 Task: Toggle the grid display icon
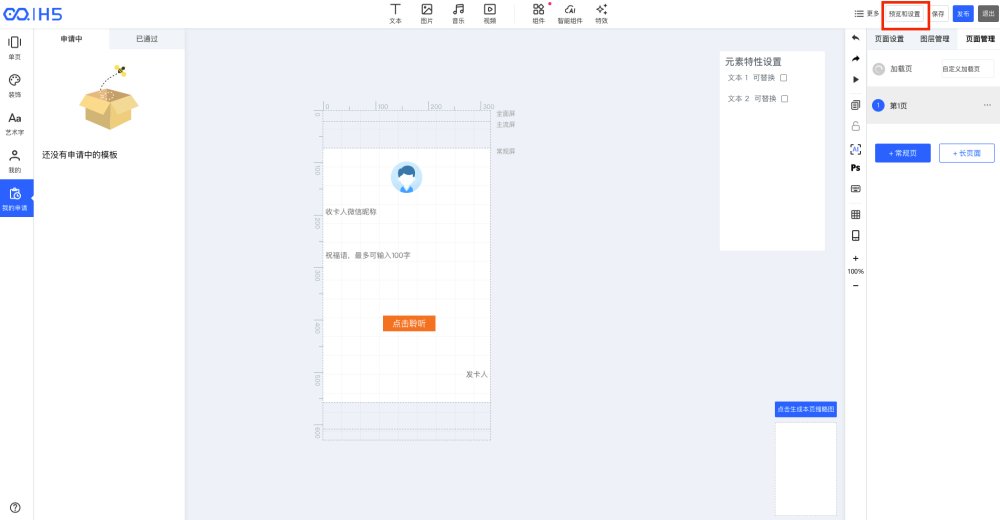[x=855, y=214]
